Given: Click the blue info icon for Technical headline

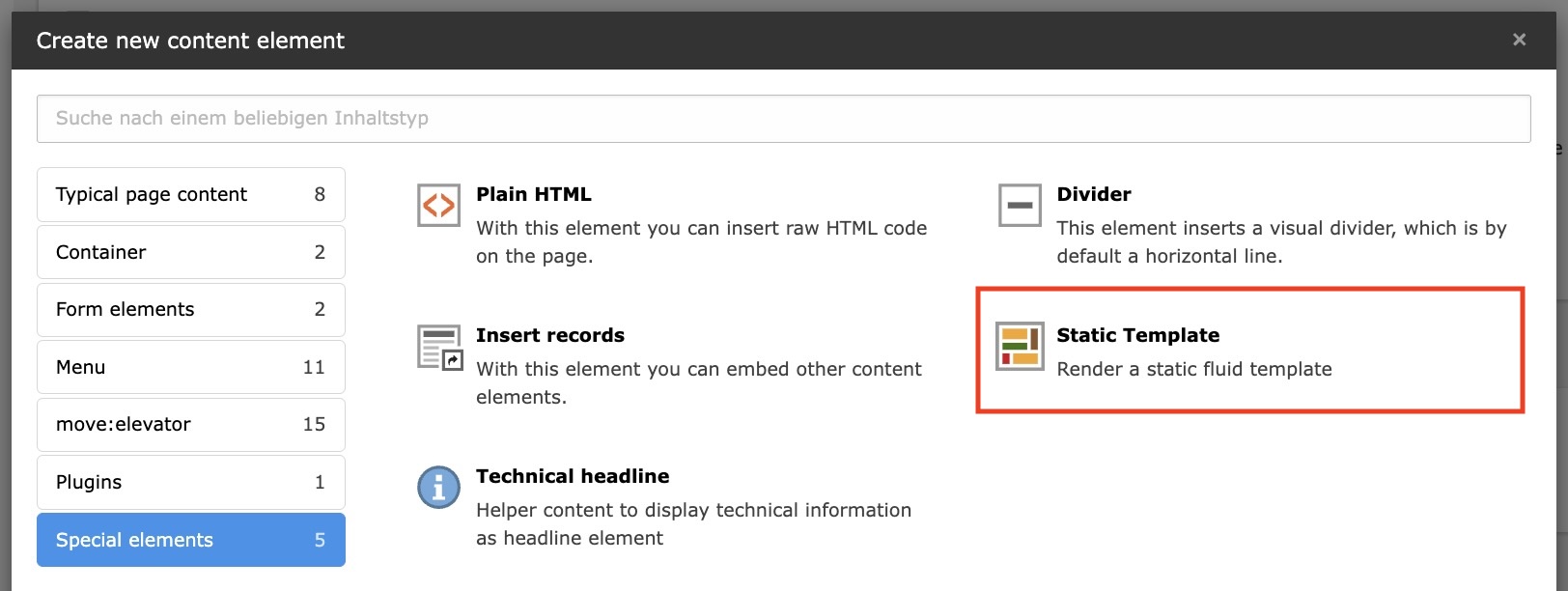Looking at the screenshot, I should tap(438, 488).
